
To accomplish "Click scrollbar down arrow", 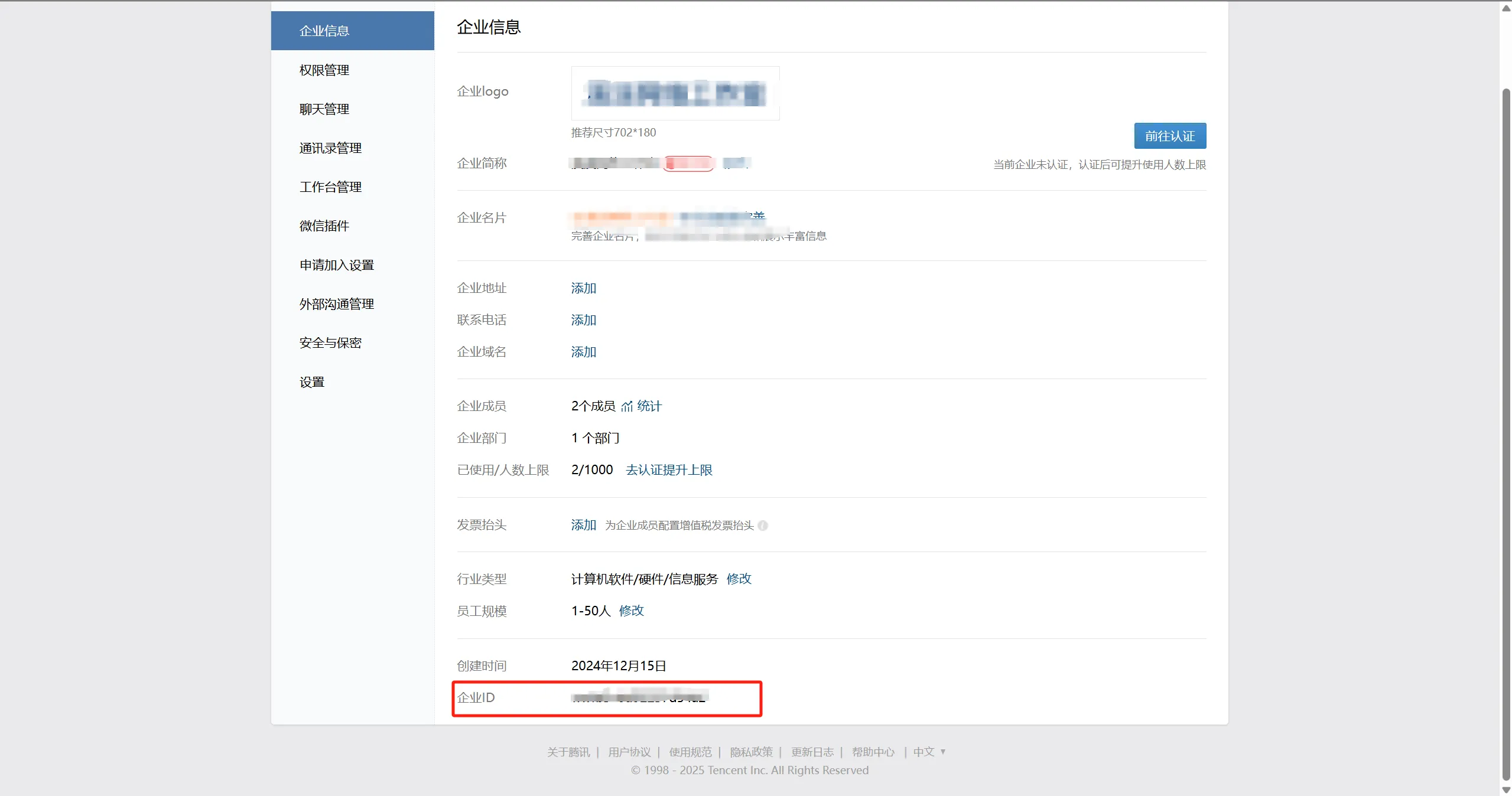I will click(x=1506, y=790).
